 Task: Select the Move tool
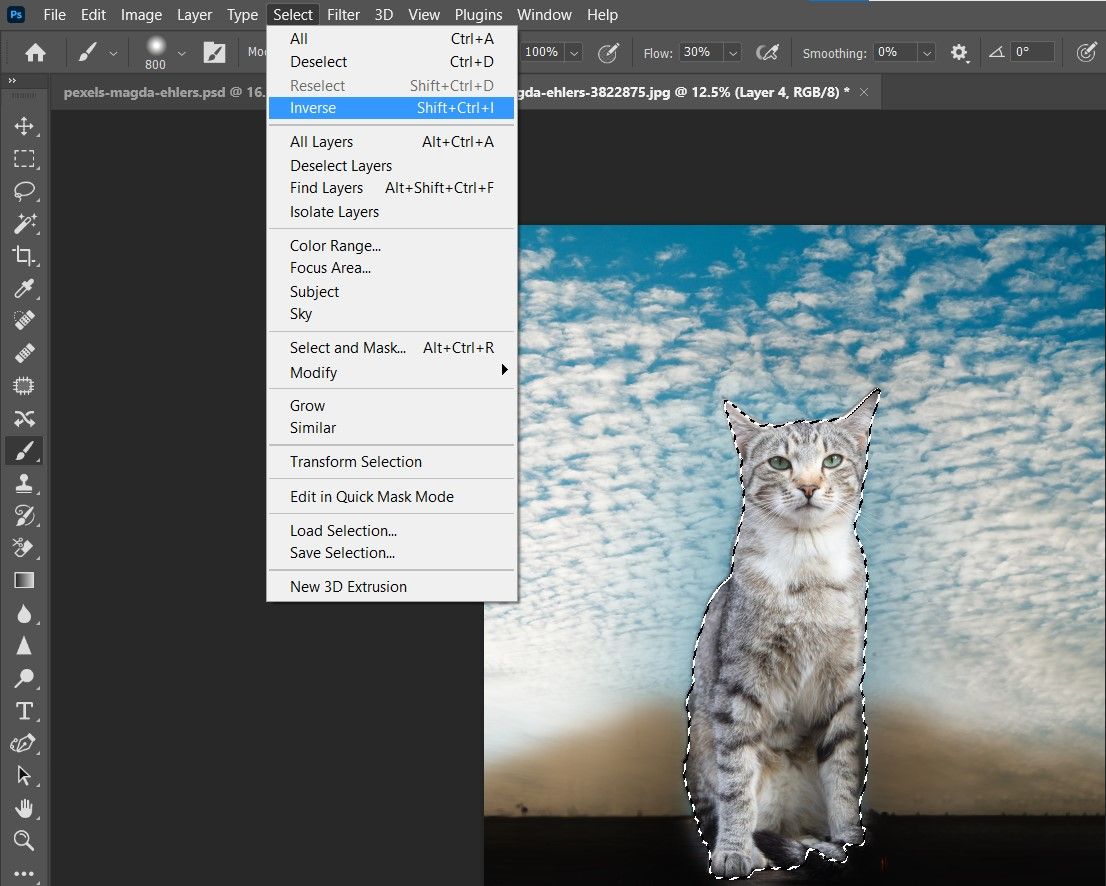pyautogui.click(x=24, y=126)
